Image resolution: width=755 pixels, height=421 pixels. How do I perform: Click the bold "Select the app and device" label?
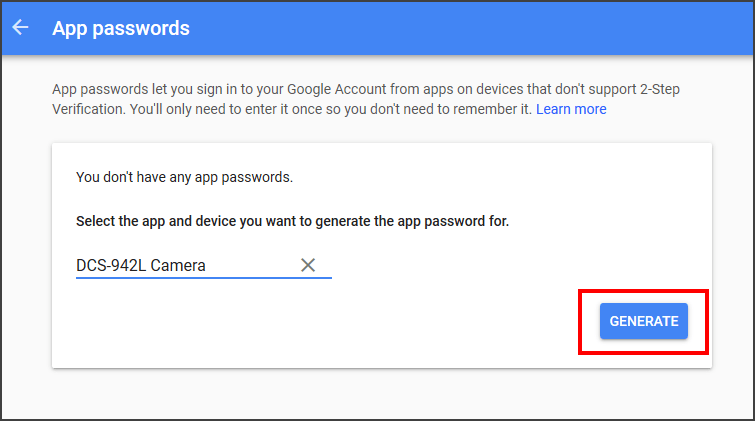point(292,221)
